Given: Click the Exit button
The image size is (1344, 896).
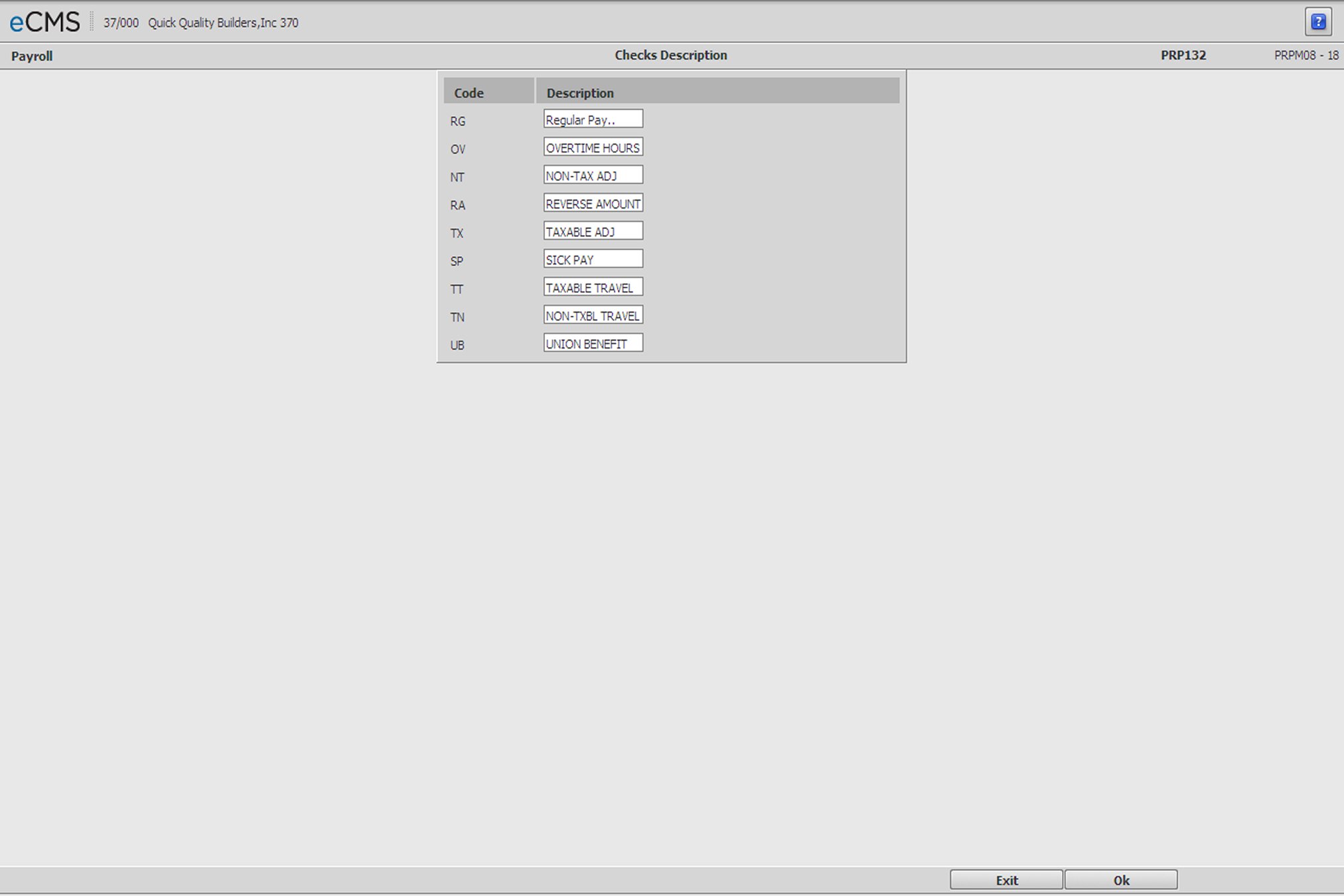Looking at the screenshot, I should [1006, 879].
